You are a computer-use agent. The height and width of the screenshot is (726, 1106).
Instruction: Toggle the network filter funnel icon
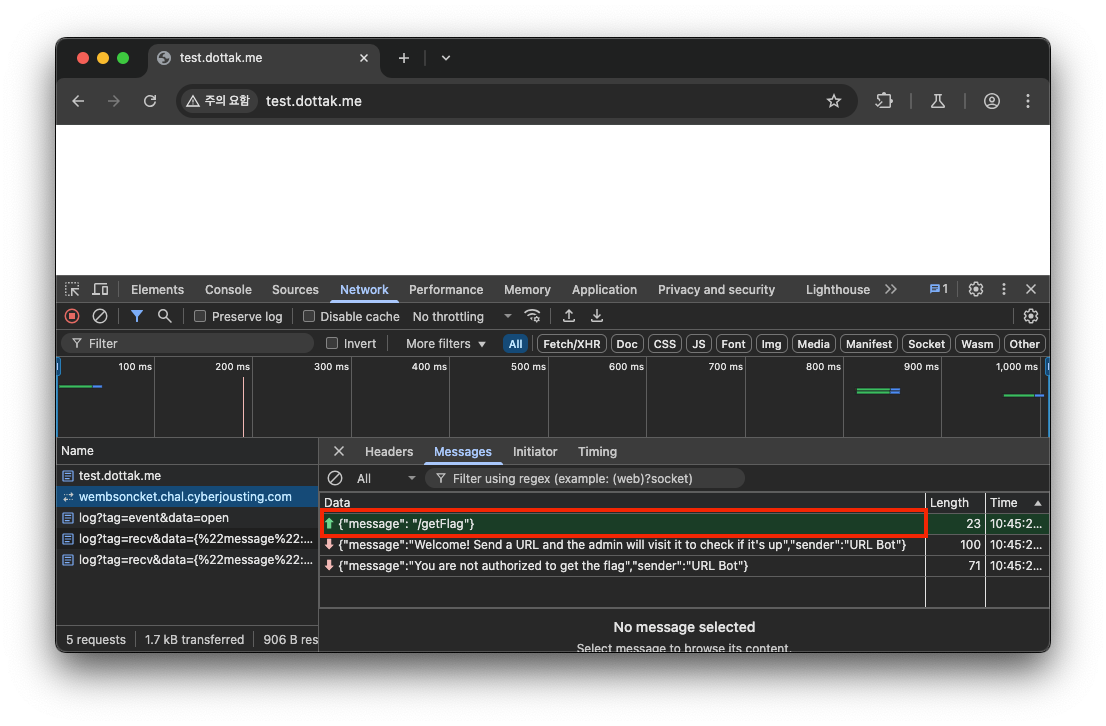pyautogui.click(x=137, y=316)
